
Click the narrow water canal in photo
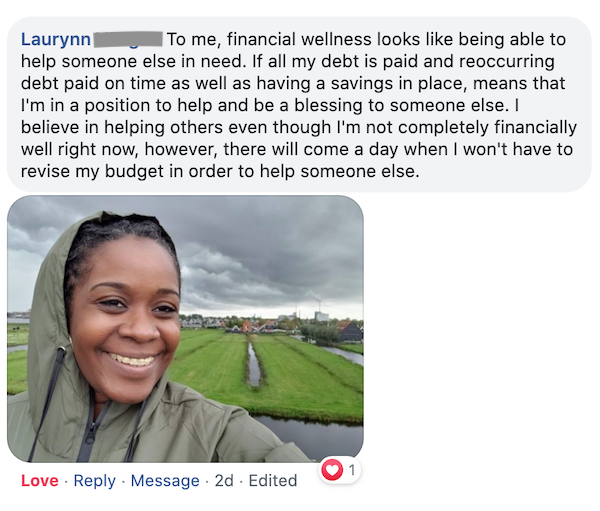pyautogui.click(x=254, y=364)
